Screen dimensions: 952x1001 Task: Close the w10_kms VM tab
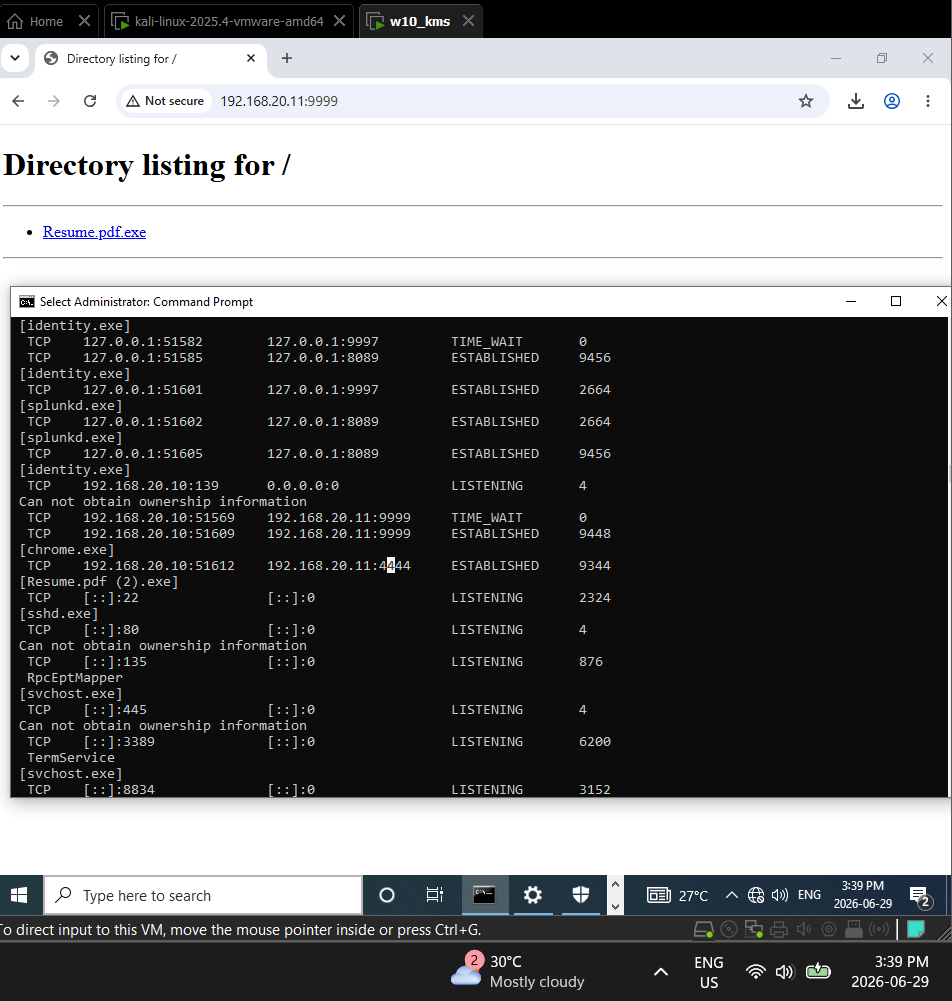pyautogui.click(x=469, y=21)
